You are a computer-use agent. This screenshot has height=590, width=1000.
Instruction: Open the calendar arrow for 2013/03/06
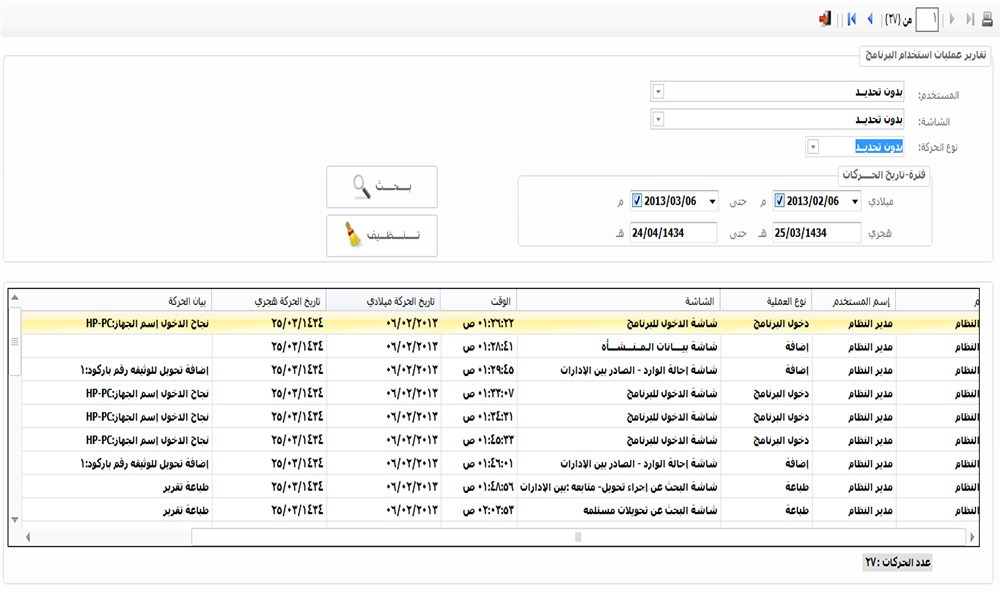[x=712, y=201]
